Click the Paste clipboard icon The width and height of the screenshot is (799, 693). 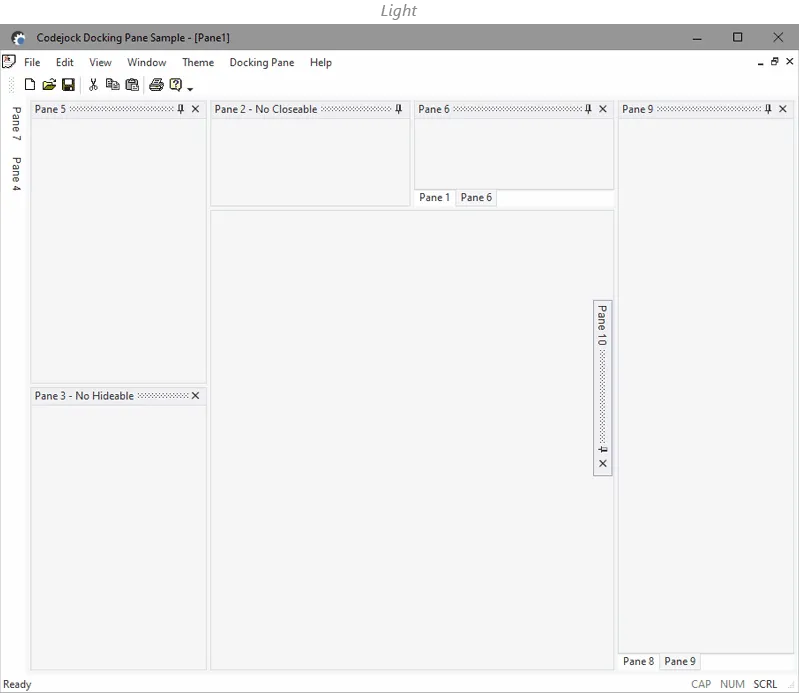(x=131, y=85)
